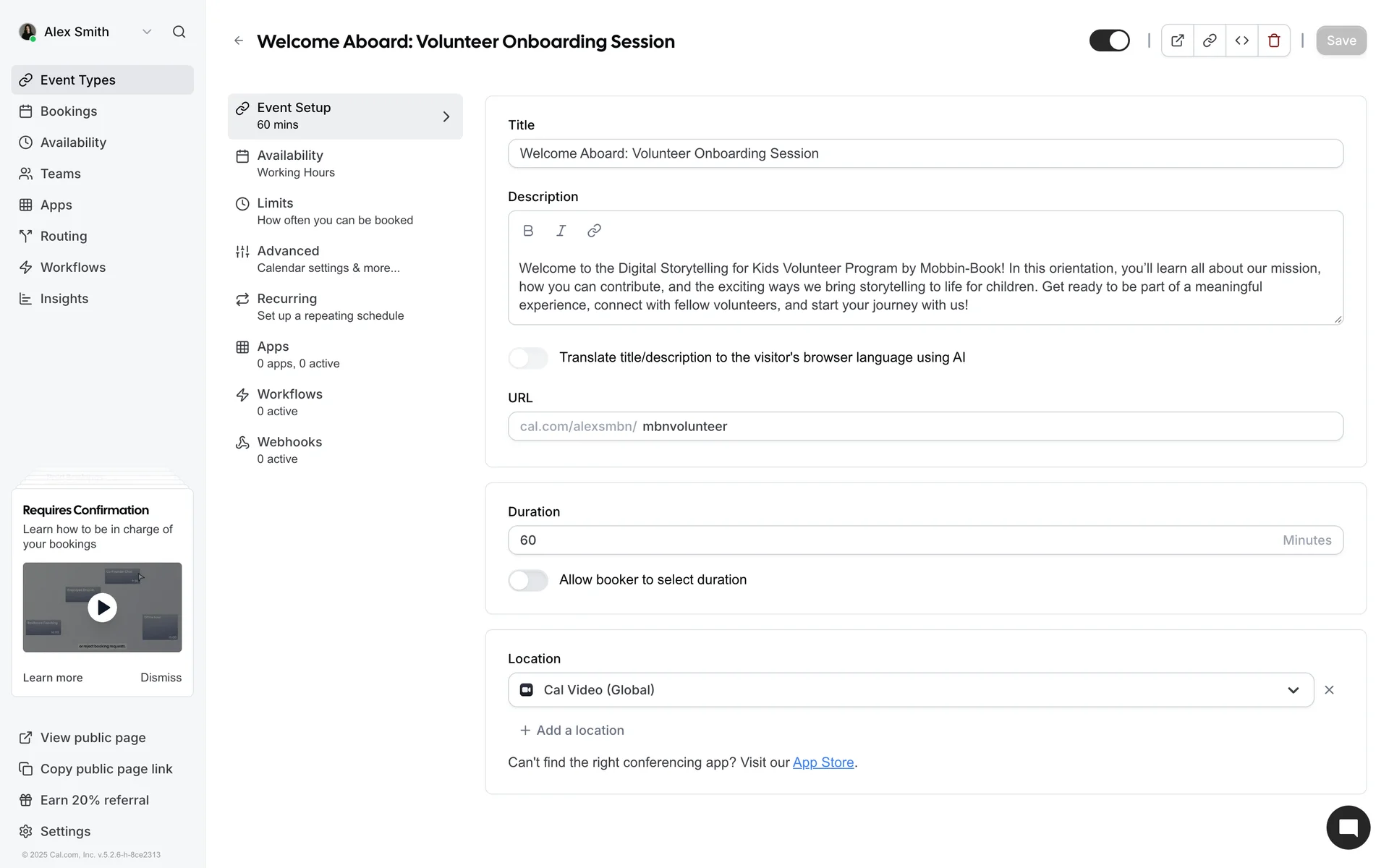This screenshot has height=868, width=1389.
Task: Open the Limits settings tab
Action: tap(334, 211)
